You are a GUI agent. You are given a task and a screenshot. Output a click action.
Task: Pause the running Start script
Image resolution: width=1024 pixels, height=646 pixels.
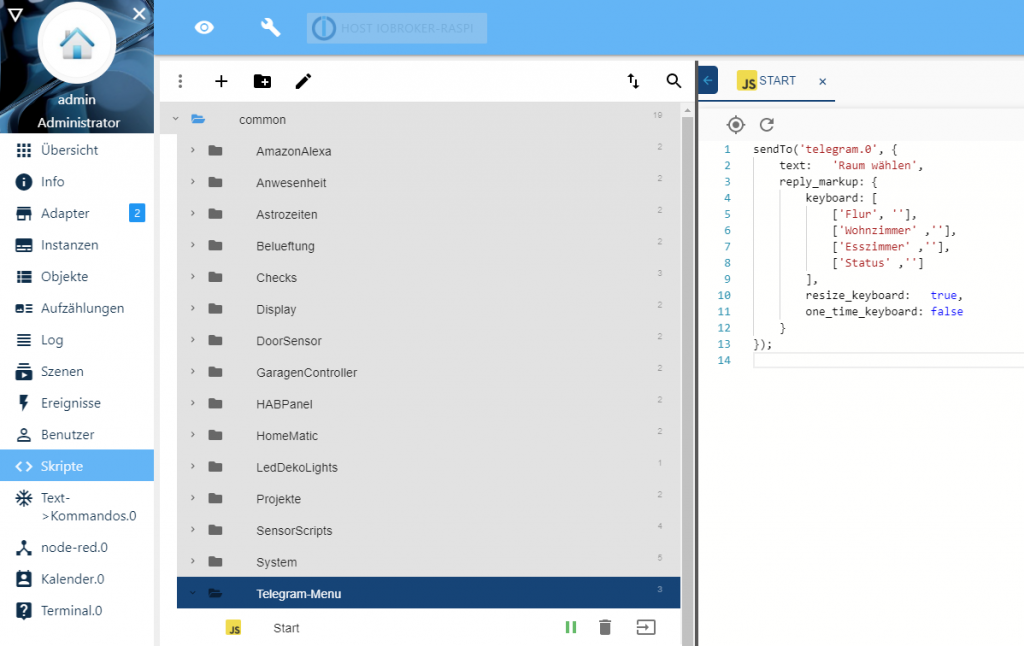(x=571, y=627)
